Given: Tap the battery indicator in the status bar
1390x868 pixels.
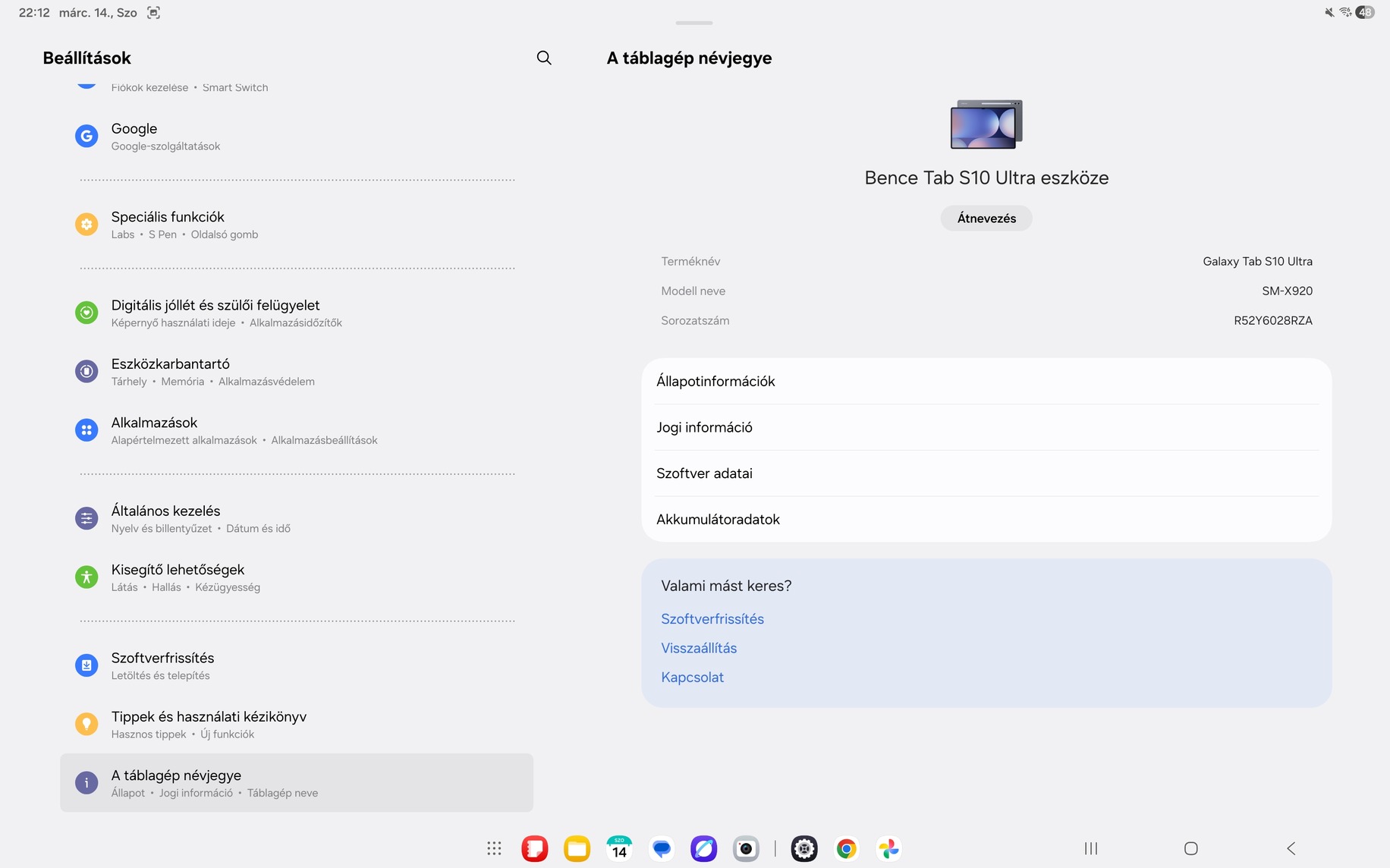Looking at the screenshot, I should pos(1365,12).
